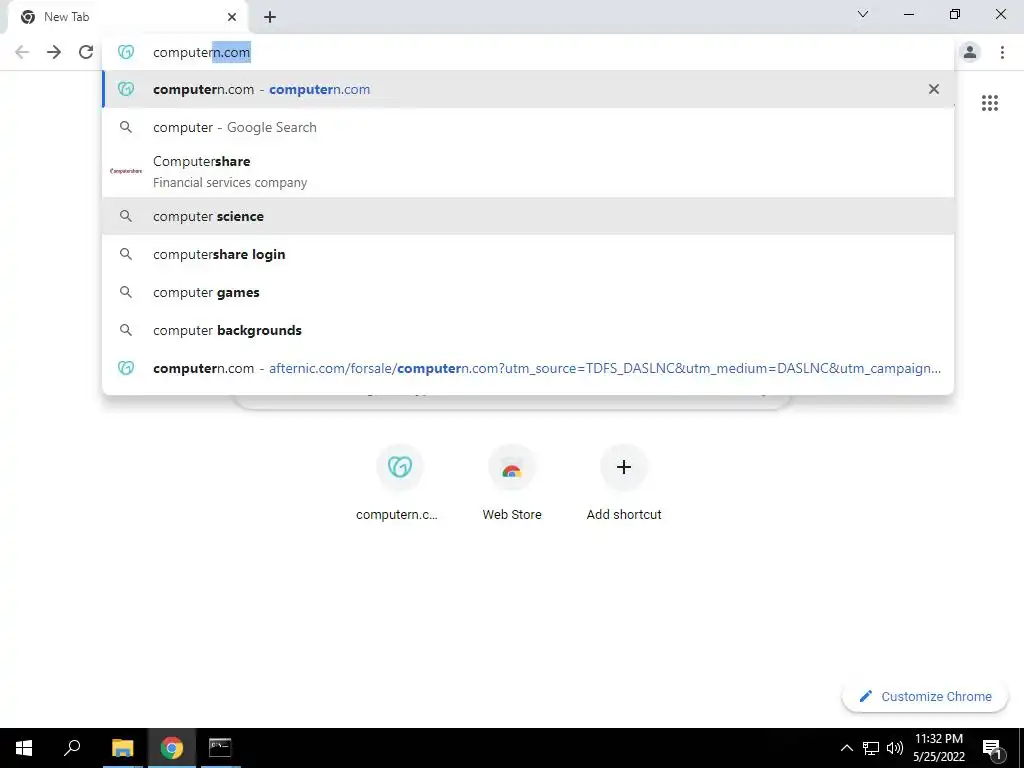The height and width of the screenshot is (768, 1024).
Task: Close the New Tab tab
Action: click(x=232, y=17)
